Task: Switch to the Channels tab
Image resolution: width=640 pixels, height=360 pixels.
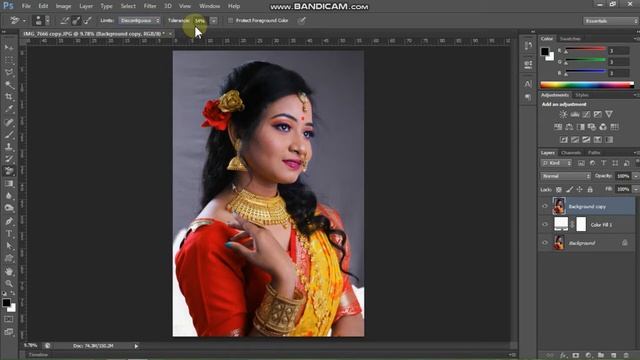Action: (x=571, y=153)
